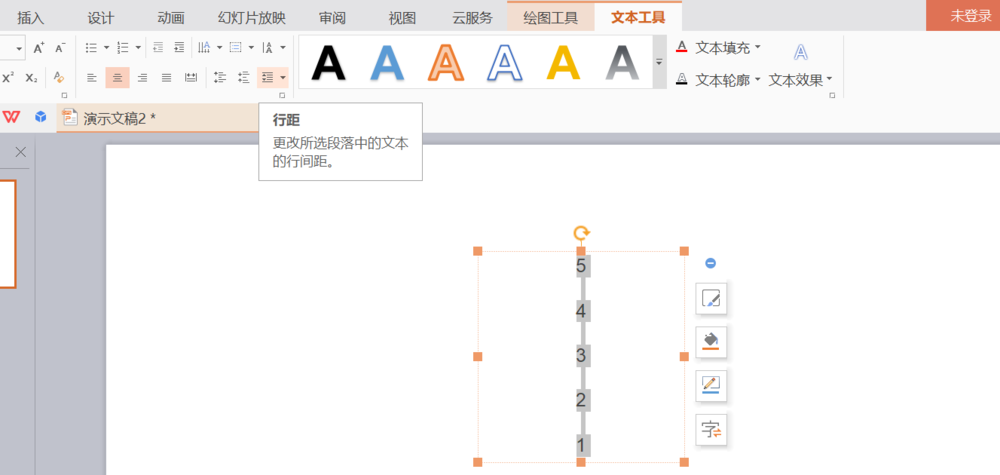Open text effects dialog launcher
This screenshot has width=1000, height=475.
[x=832, y=95]
